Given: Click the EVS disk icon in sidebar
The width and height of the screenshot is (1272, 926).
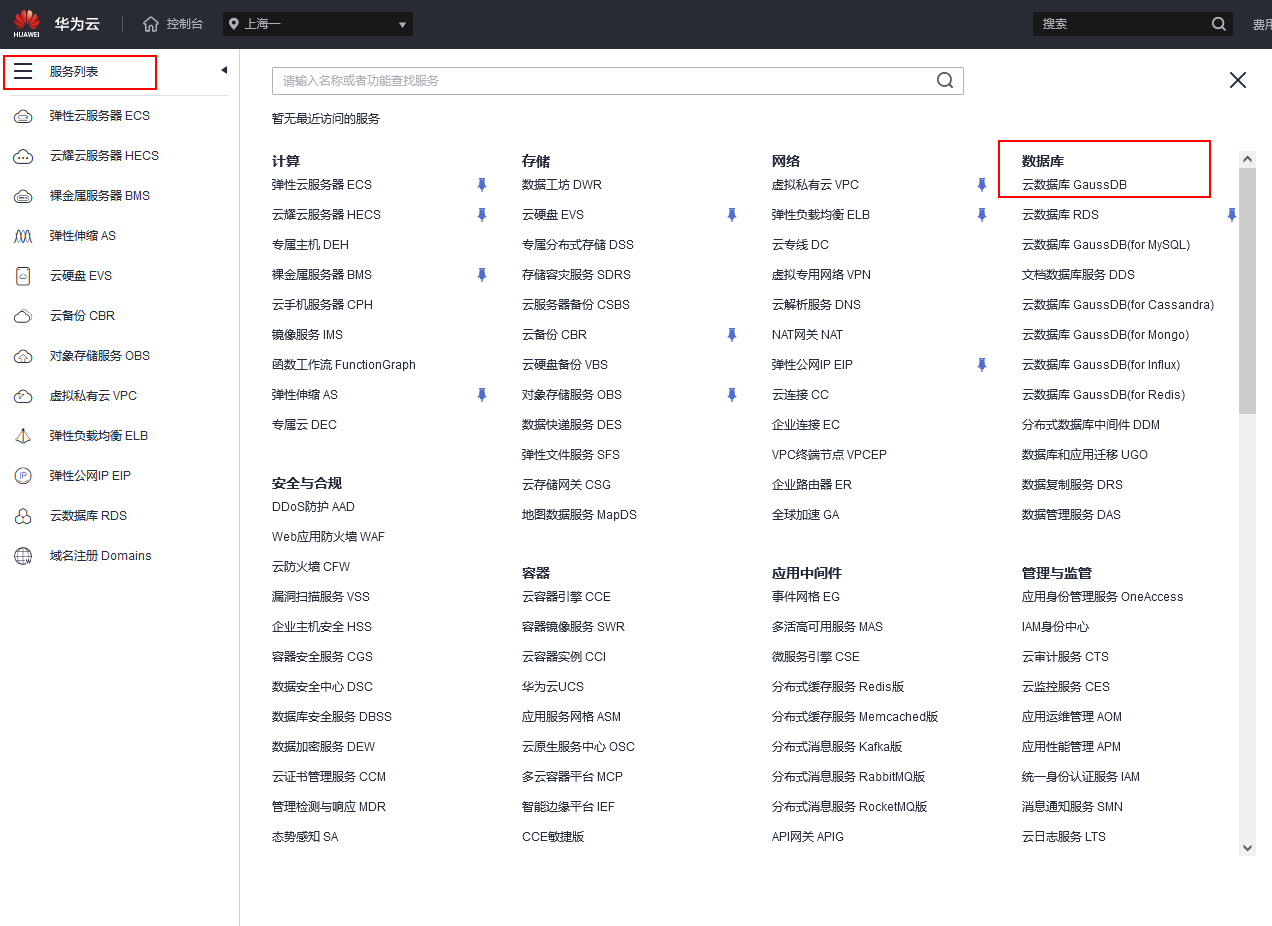Looking at the screenshot, I should click(x=23, y=276).
